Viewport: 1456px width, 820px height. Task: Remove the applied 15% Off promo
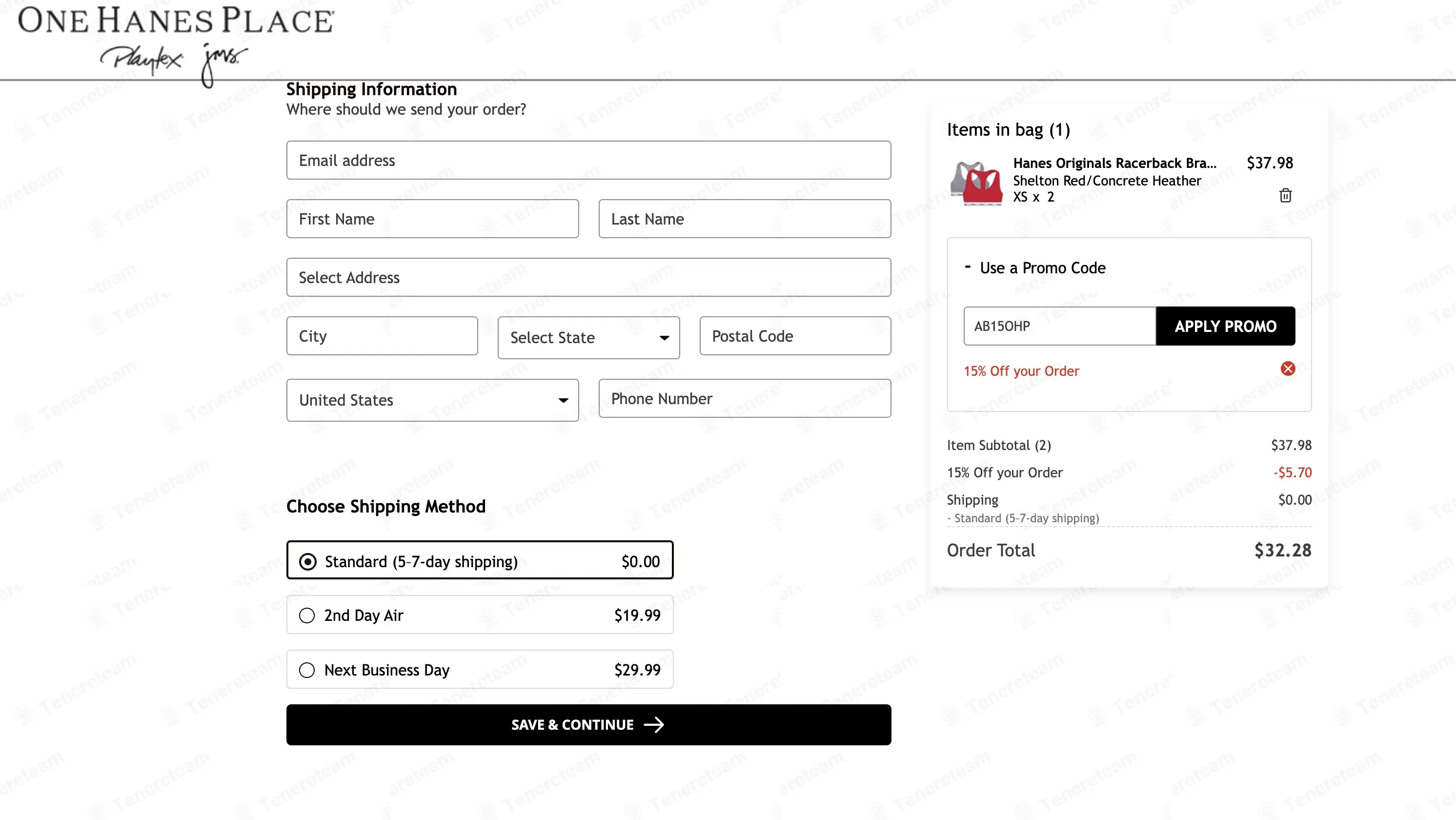pos(1288,369)
